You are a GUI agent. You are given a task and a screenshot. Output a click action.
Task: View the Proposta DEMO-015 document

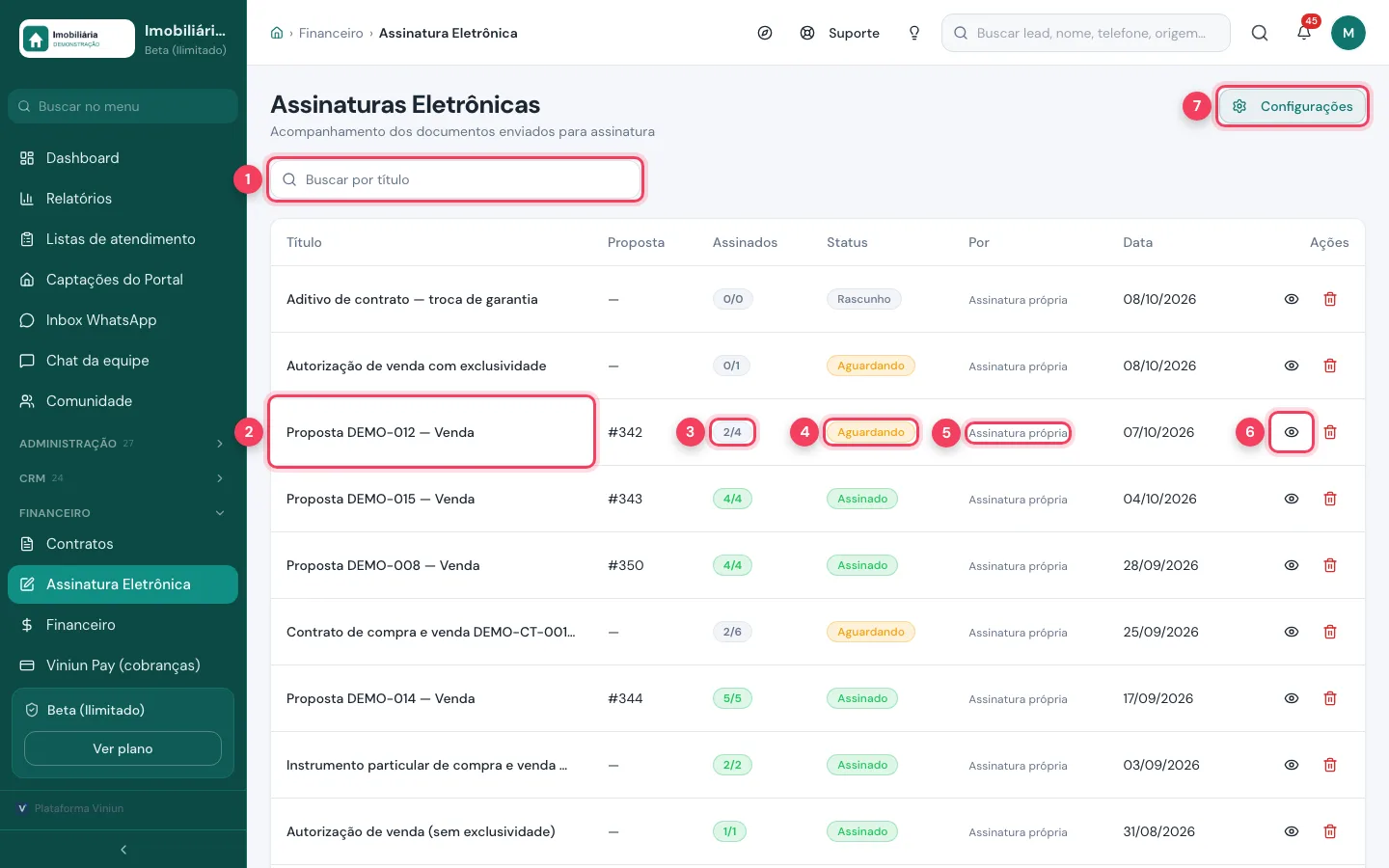(1292, 499)
